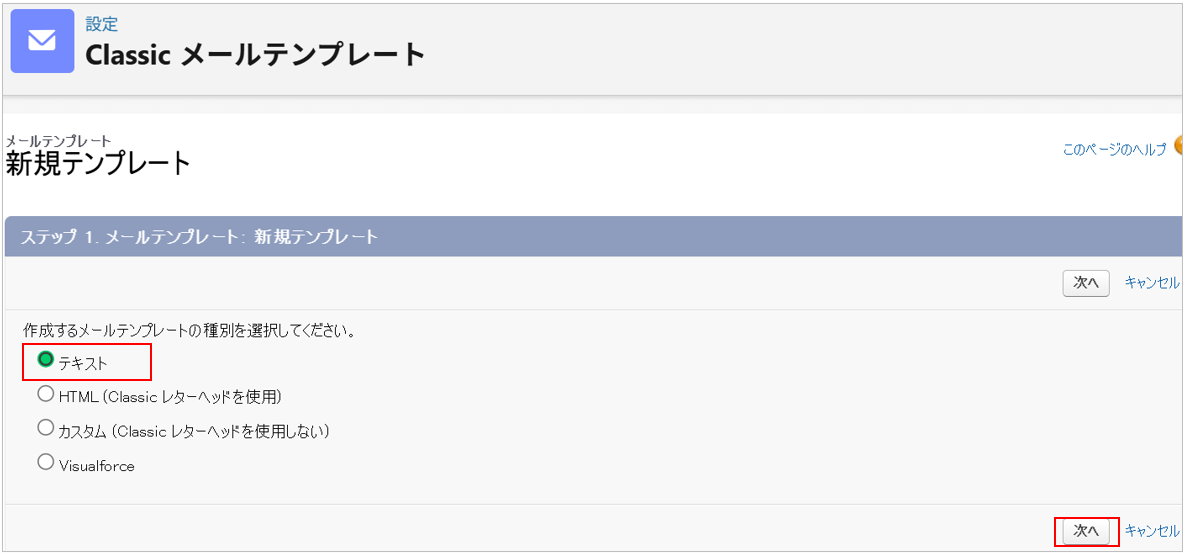The image size is (1183, 553).
Task: Click the small メールテンプレート label above heading
Action: pos(58,141)
